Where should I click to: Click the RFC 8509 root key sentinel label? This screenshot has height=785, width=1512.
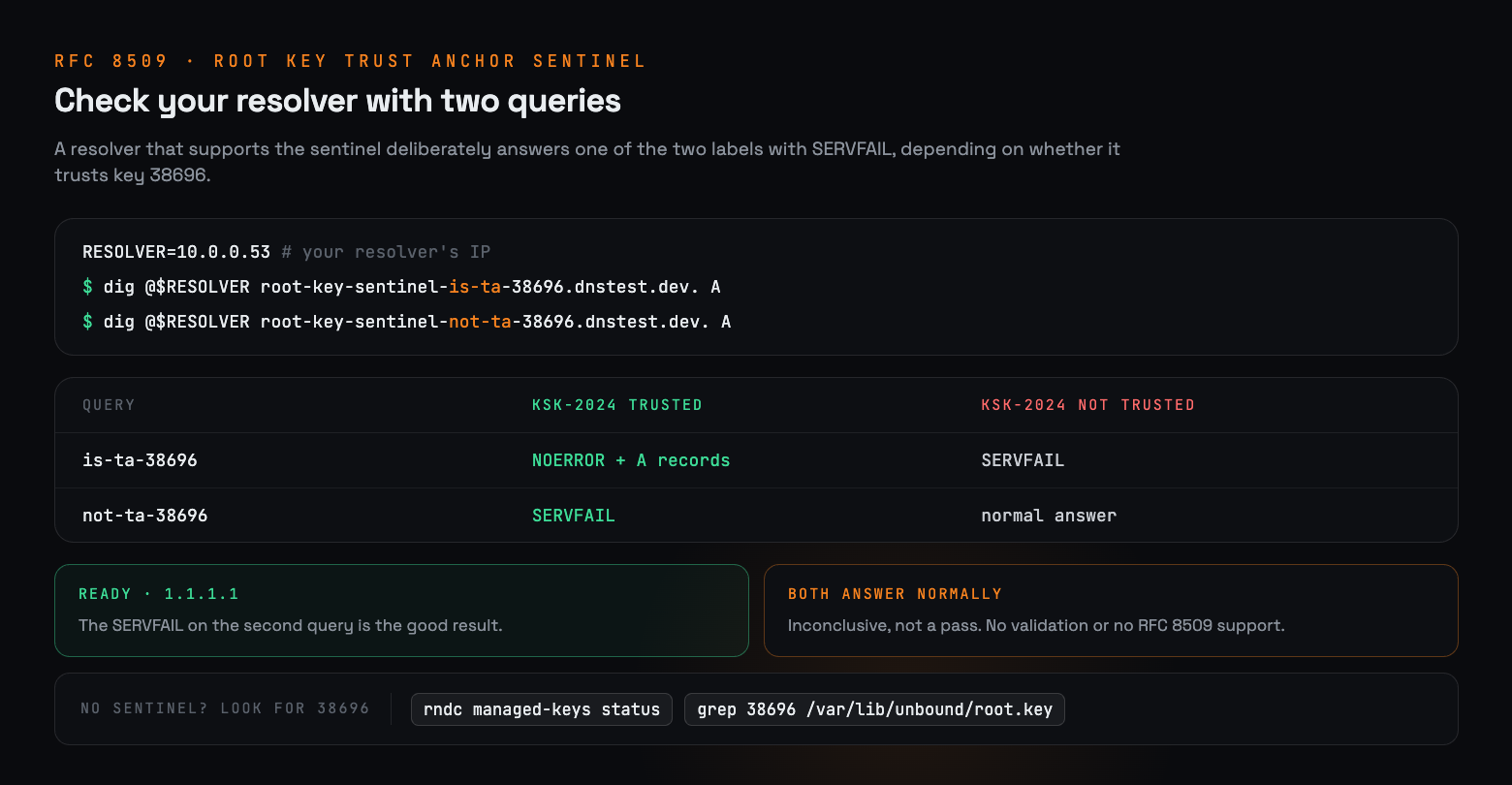[x=350, y=61]
